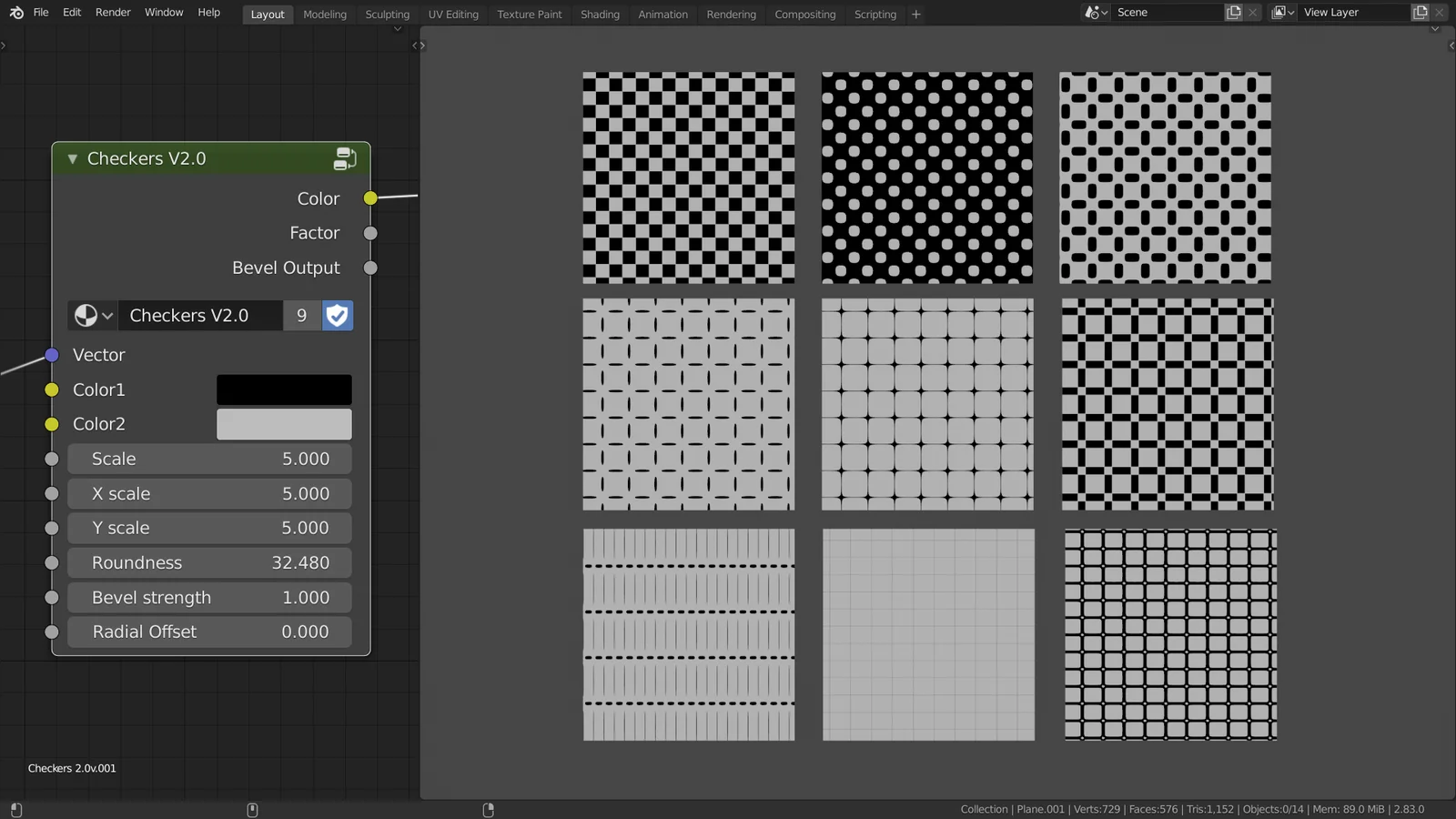Click the add view layer icon

point(1420,12)
